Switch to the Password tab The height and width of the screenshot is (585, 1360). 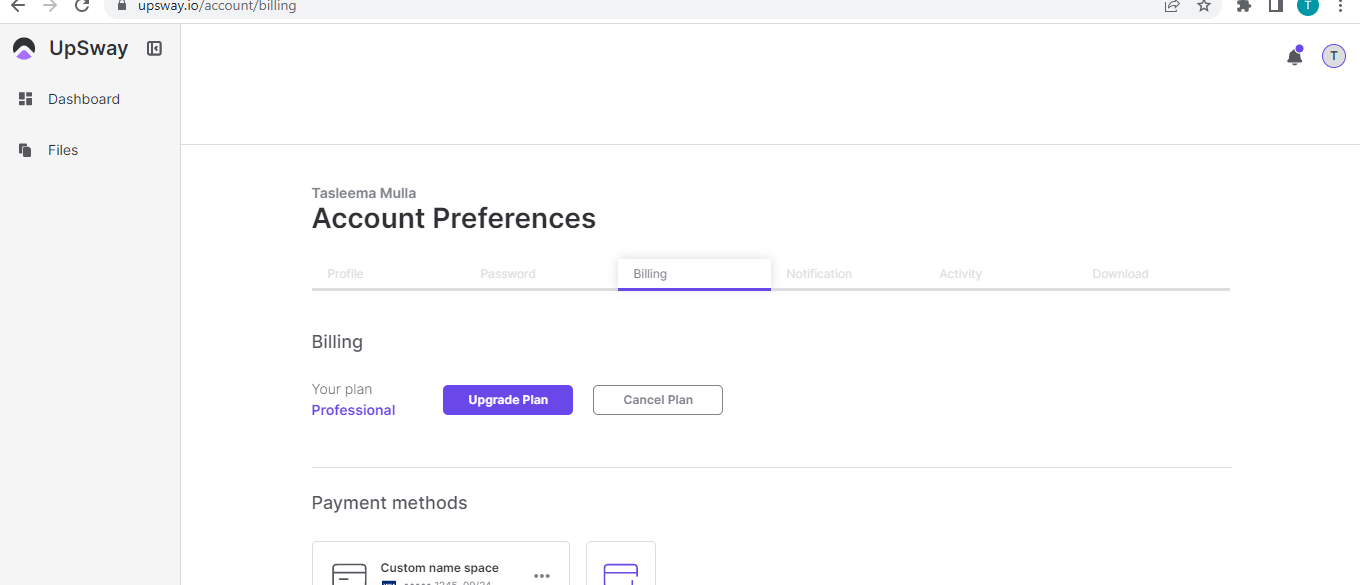point(508,274)
